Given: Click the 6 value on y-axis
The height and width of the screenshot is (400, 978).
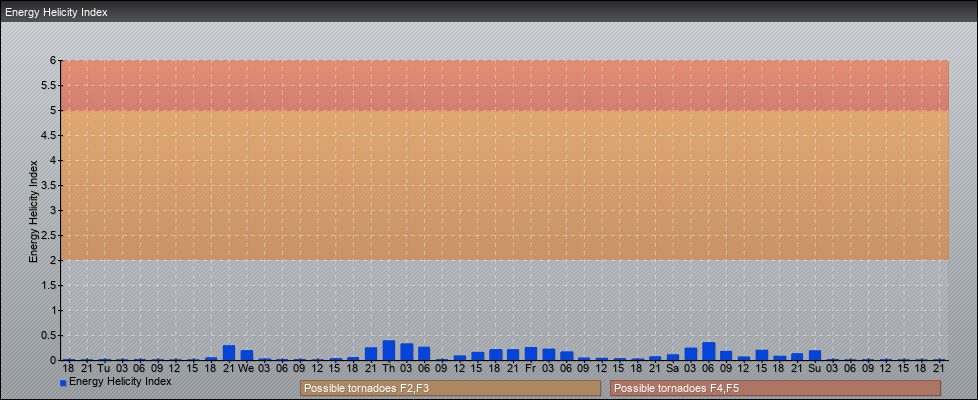Looking at the screenshot, I should (x=54, y=61).
